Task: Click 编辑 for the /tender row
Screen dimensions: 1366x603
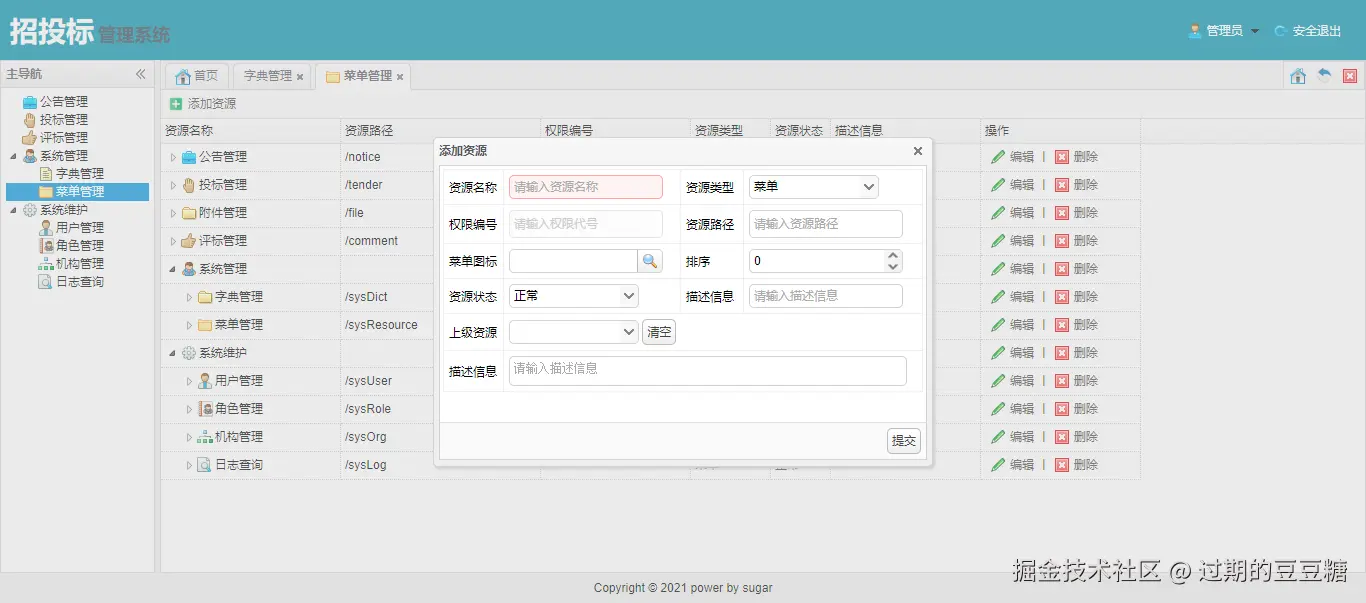Action: click(1013, 185)
